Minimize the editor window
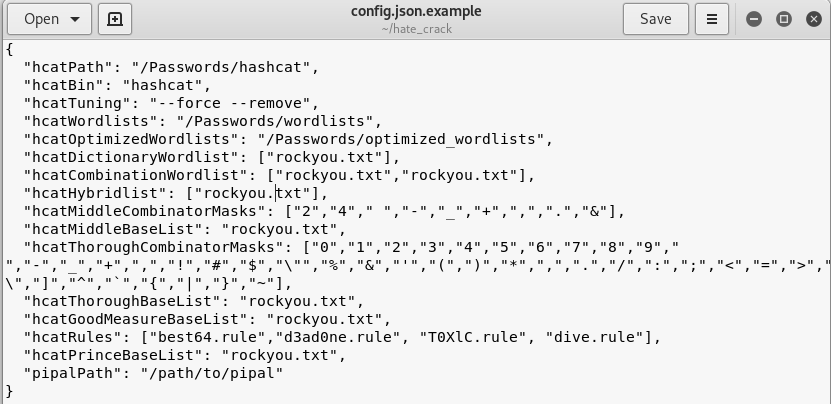 [754, 19]
